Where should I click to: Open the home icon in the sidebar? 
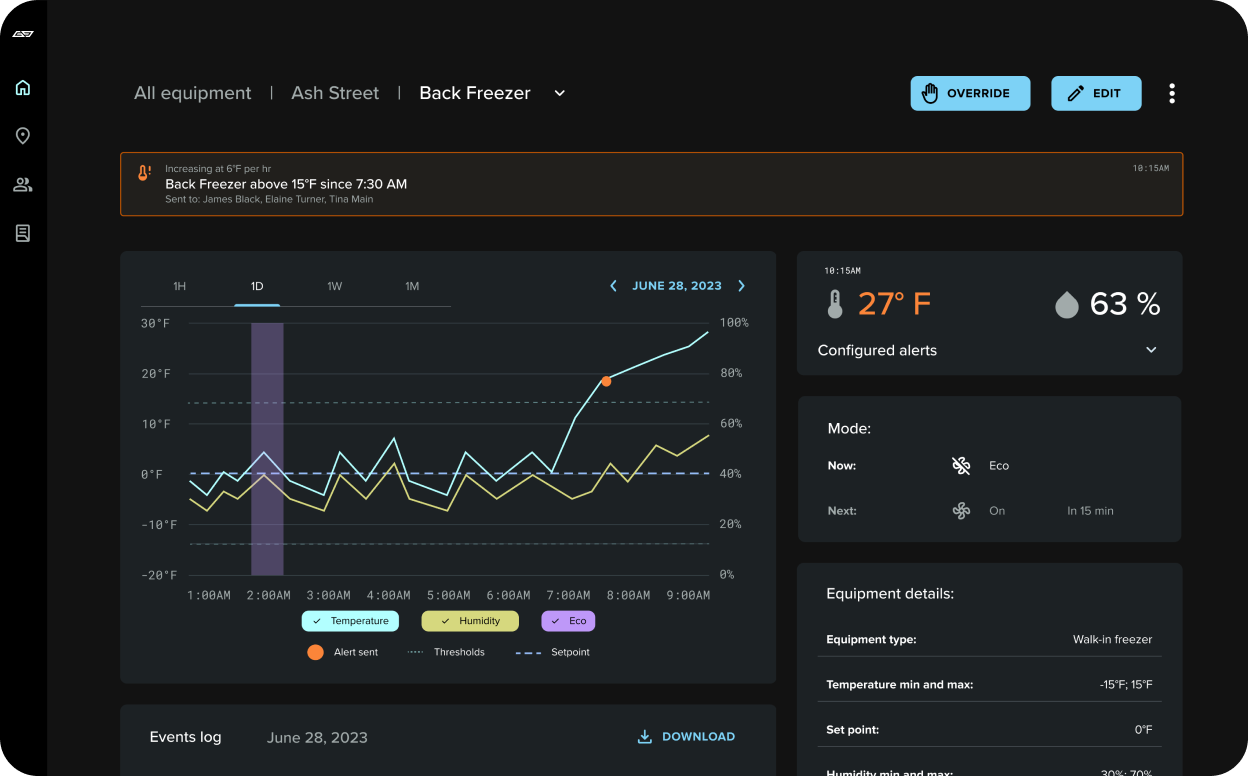[23, 88]
